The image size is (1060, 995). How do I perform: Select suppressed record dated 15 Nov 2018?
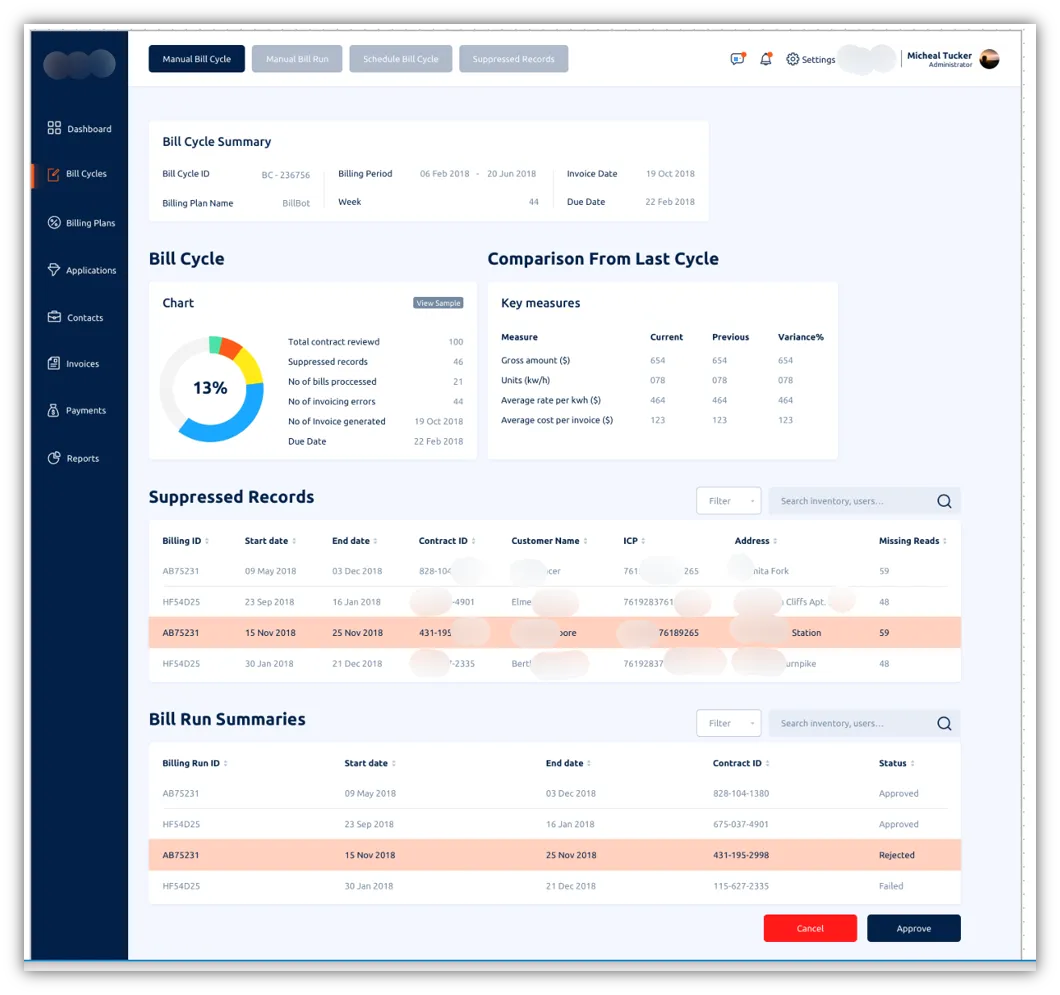pos(554,633)
